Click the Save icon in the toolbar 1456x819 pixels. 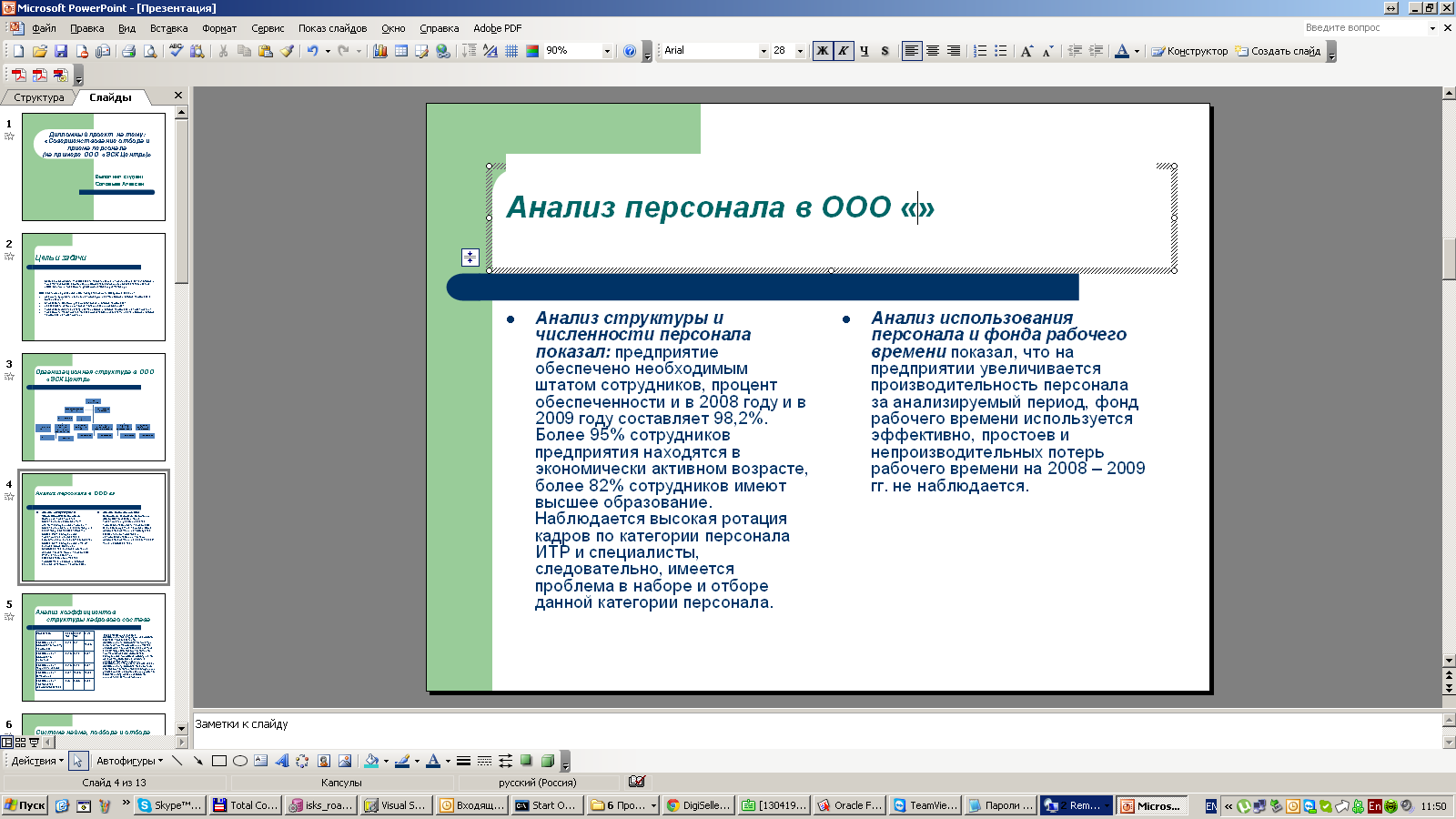(x=61, y=51)
